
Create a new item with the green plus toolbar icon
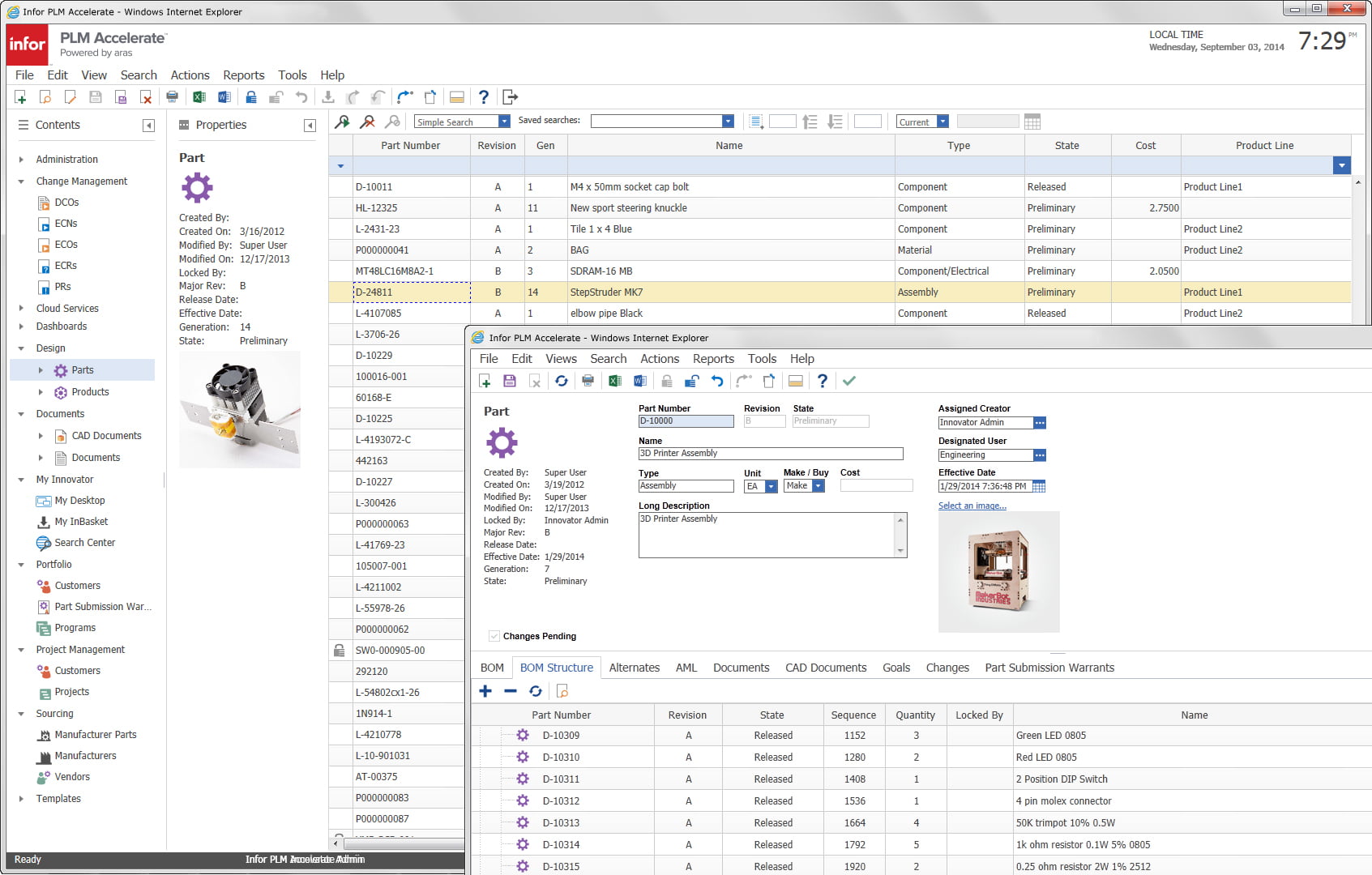[21, 96]
